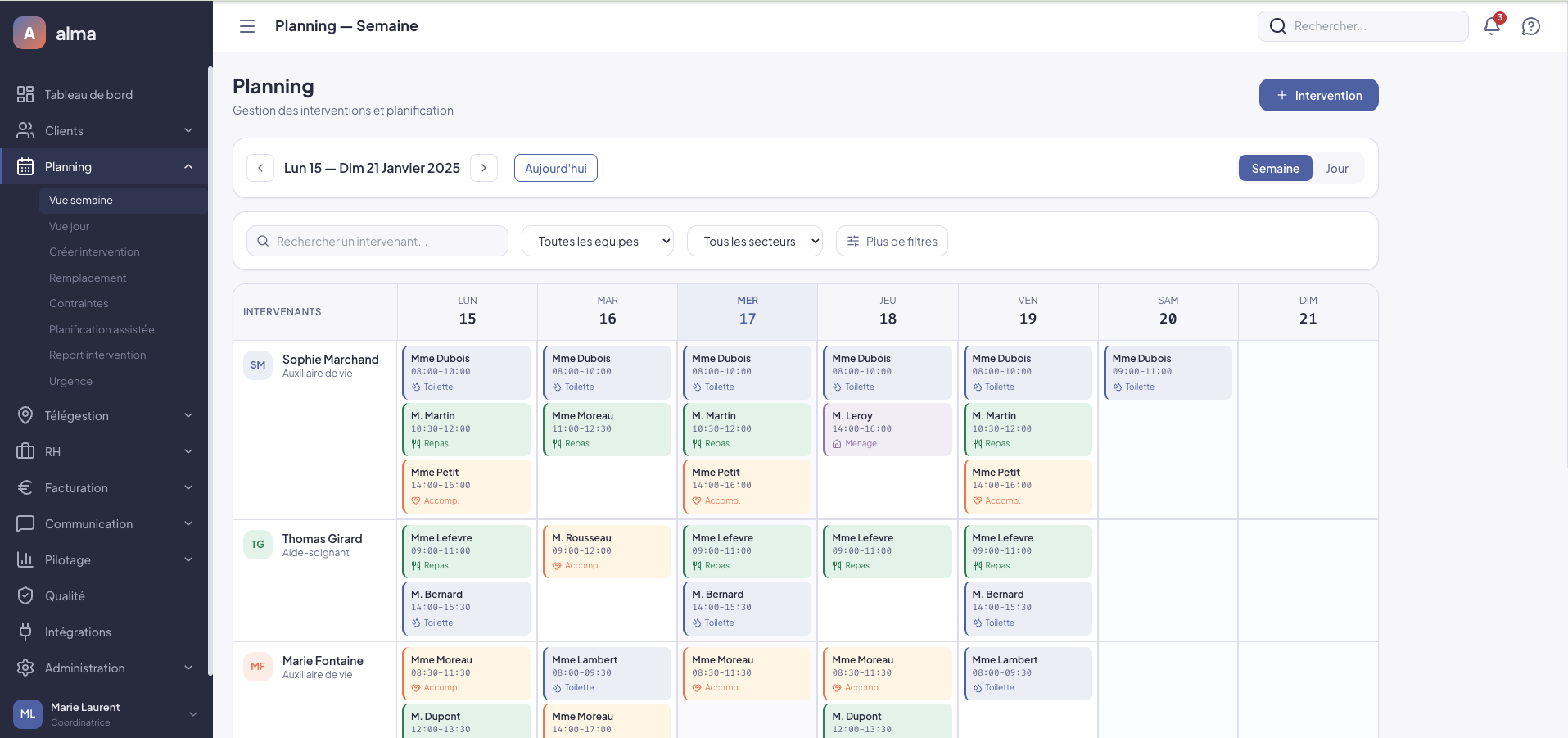The image size is (1568, 738).
Task: Select the RH briefcase icon
Action: (x=26, y=451)
